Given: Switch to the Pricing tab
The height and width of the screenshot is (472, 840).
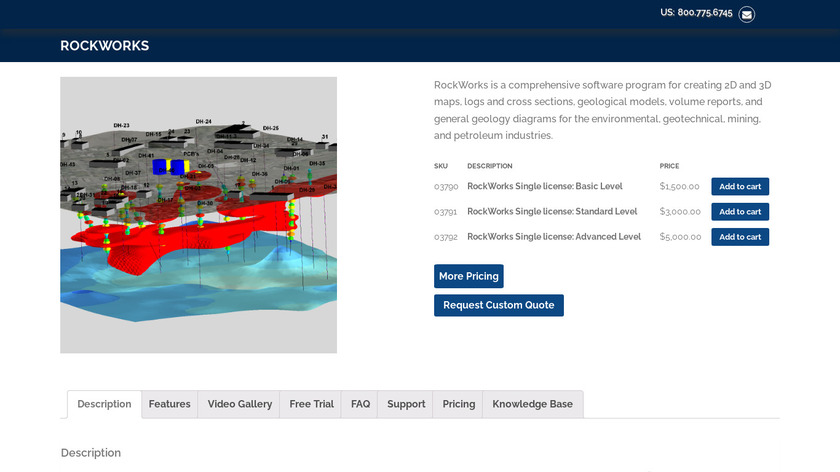Looking at the screenshot, I should [458, 404].
